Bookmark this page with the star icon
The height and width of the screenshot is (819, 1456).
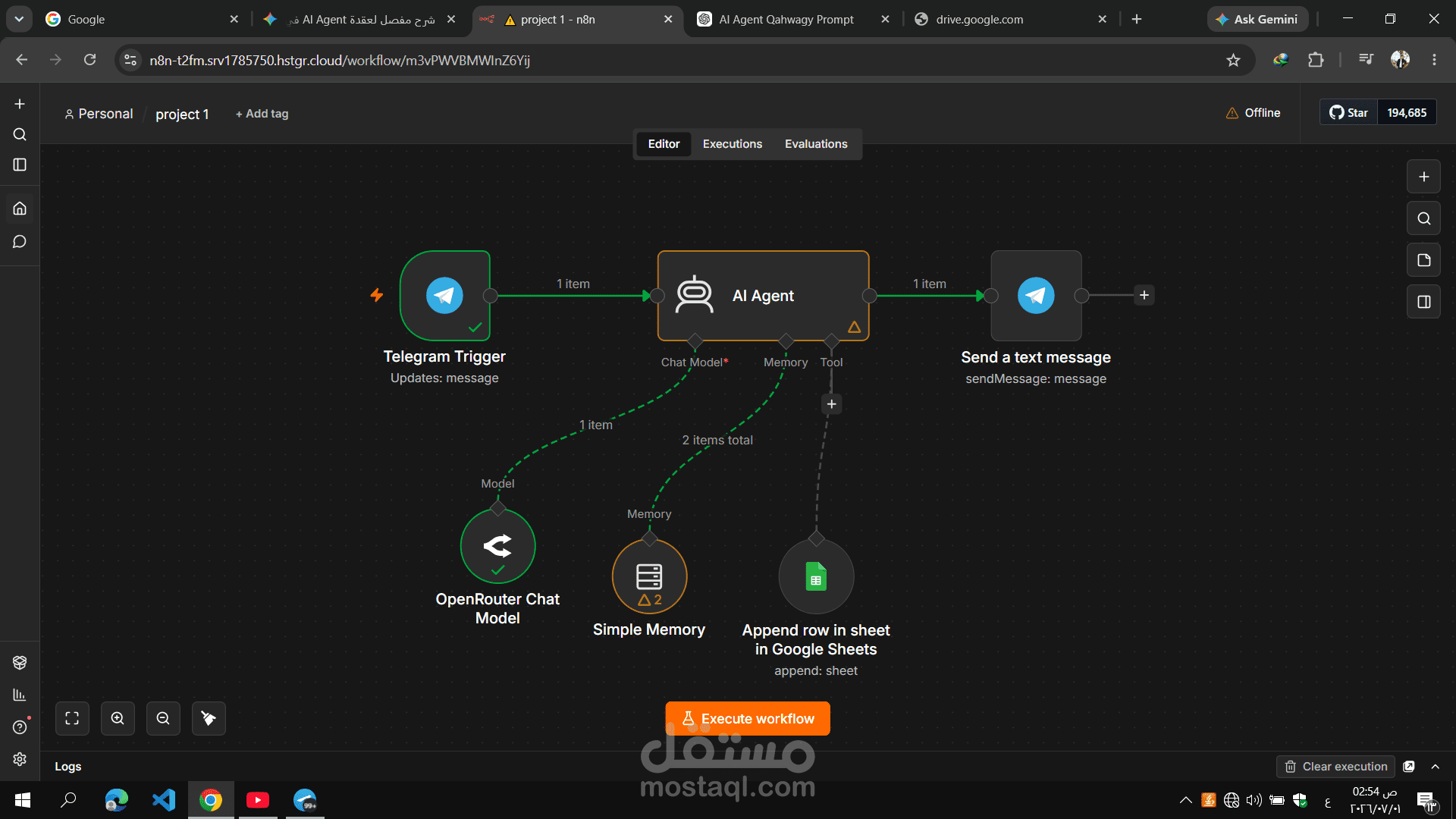pos(1233,60)
